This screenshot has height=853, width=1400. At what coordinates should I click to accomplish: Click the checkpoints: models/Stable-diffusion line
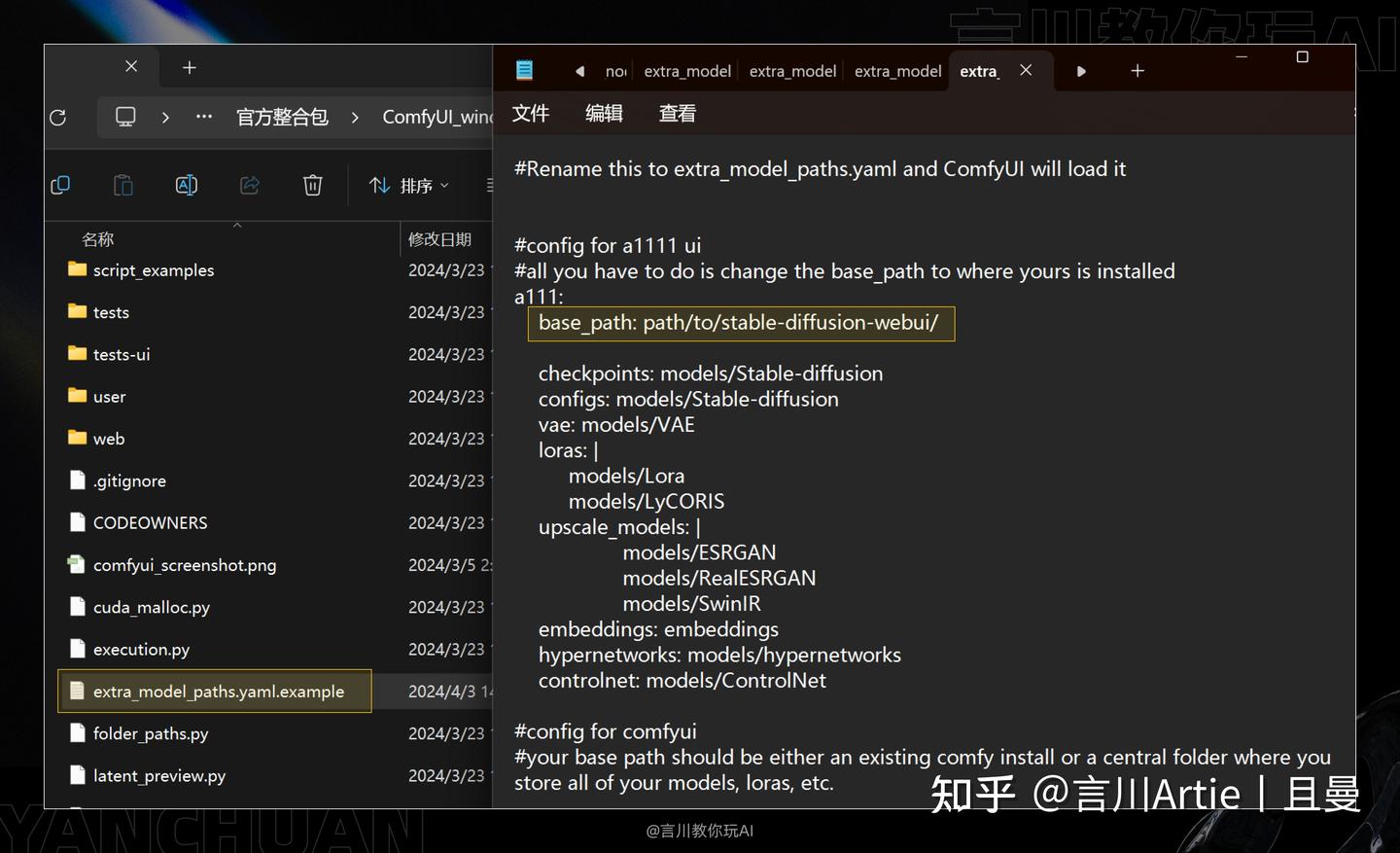point(711,373)
